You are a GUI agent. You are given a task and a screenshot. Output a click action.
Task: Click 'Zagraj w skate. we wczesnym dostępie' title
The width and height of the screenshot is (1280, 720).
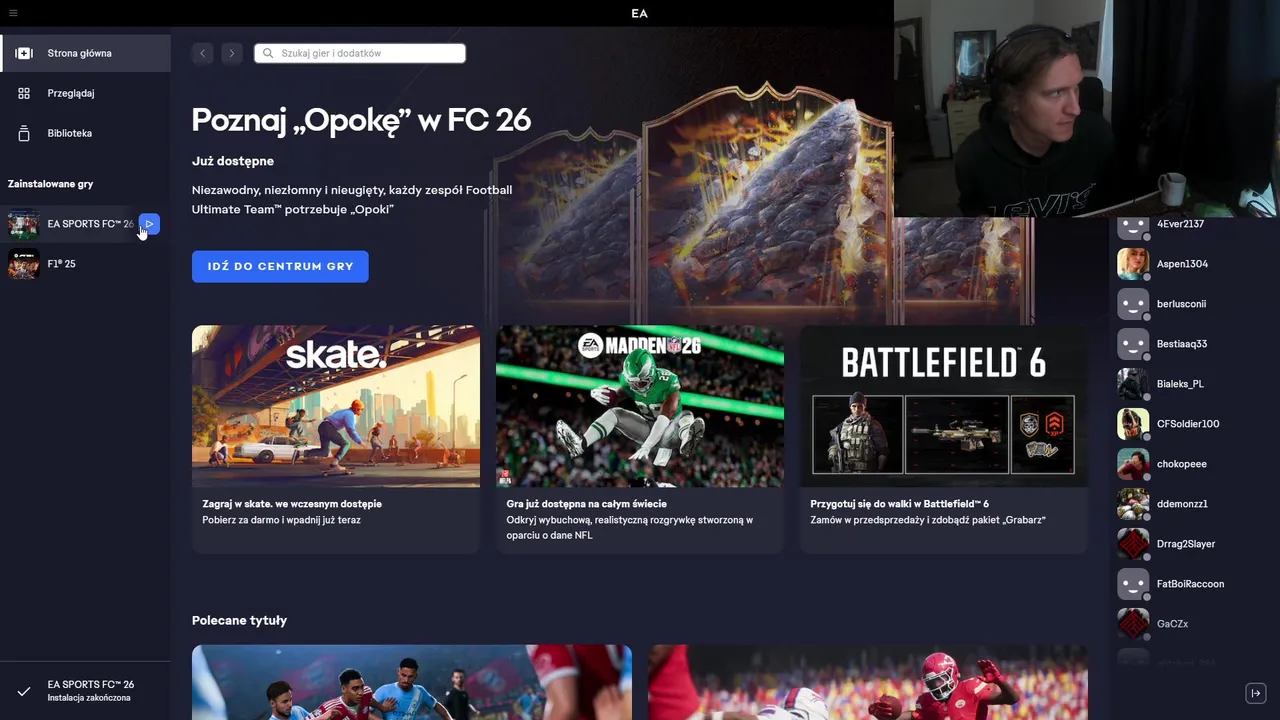click(x=292, y=504)
